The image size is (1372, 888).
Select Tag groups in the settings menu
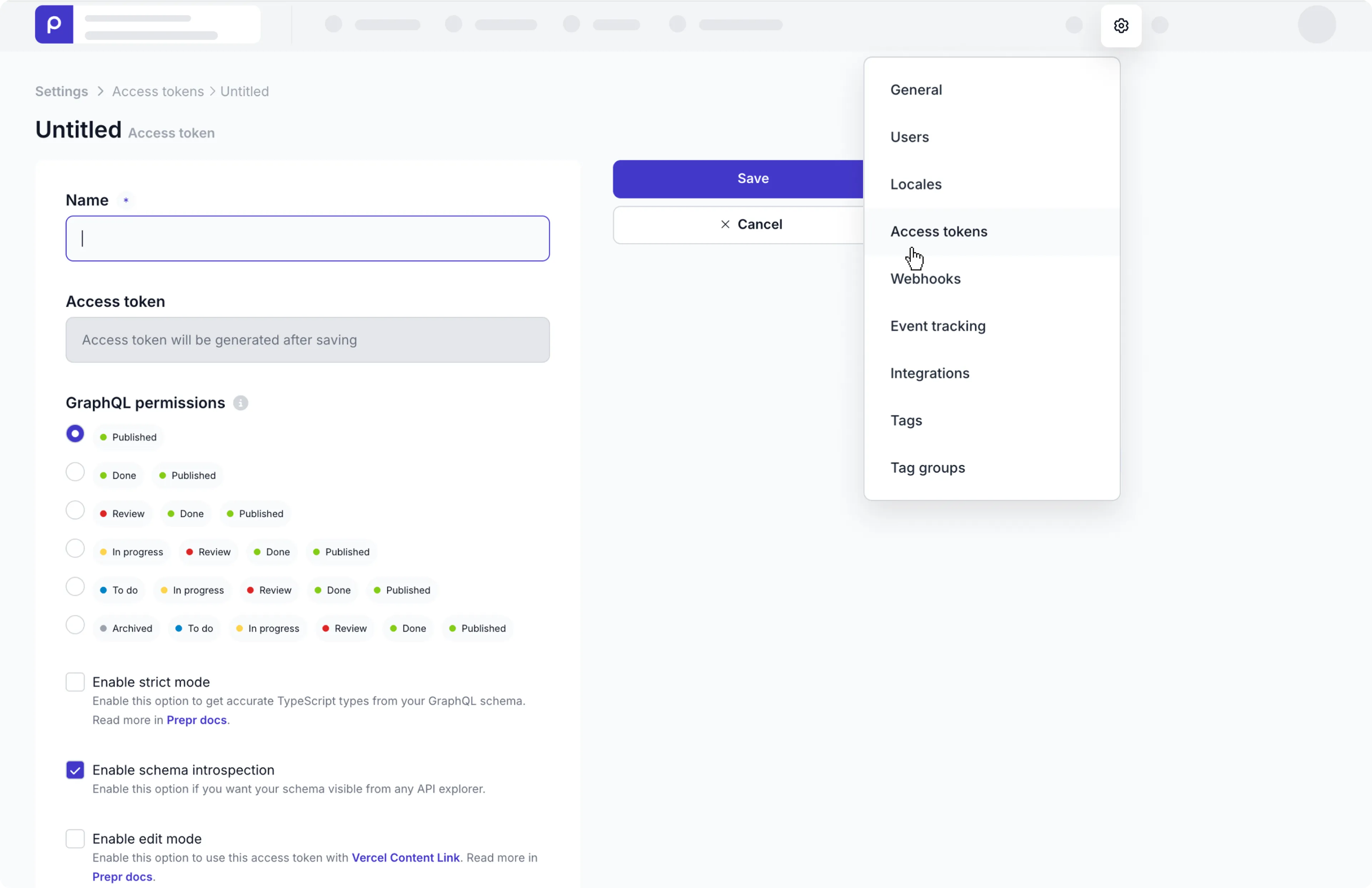coord(928,468)
